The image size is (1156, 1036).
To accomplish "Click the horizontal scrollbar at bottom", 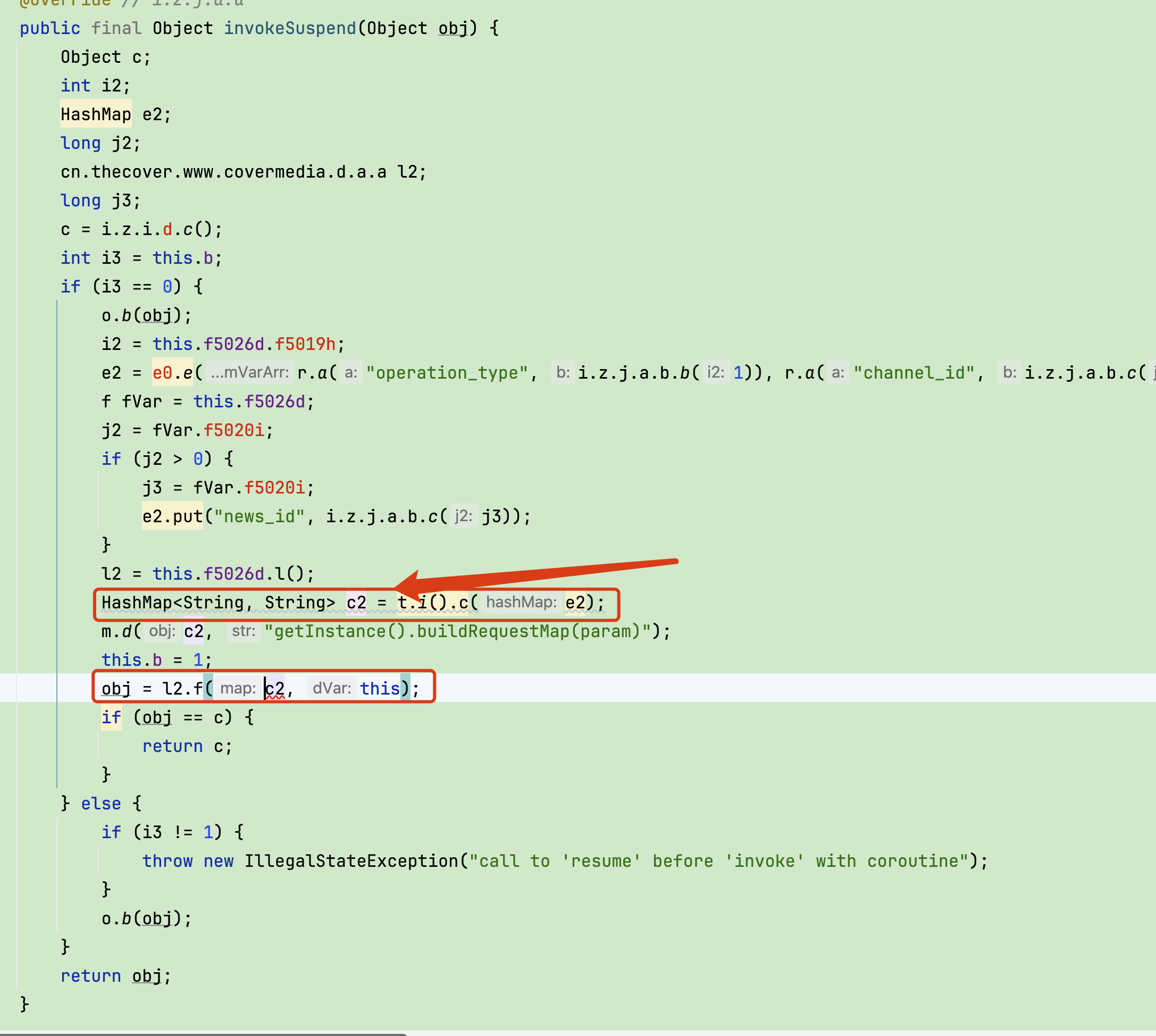I will [x=203, y=1034].
